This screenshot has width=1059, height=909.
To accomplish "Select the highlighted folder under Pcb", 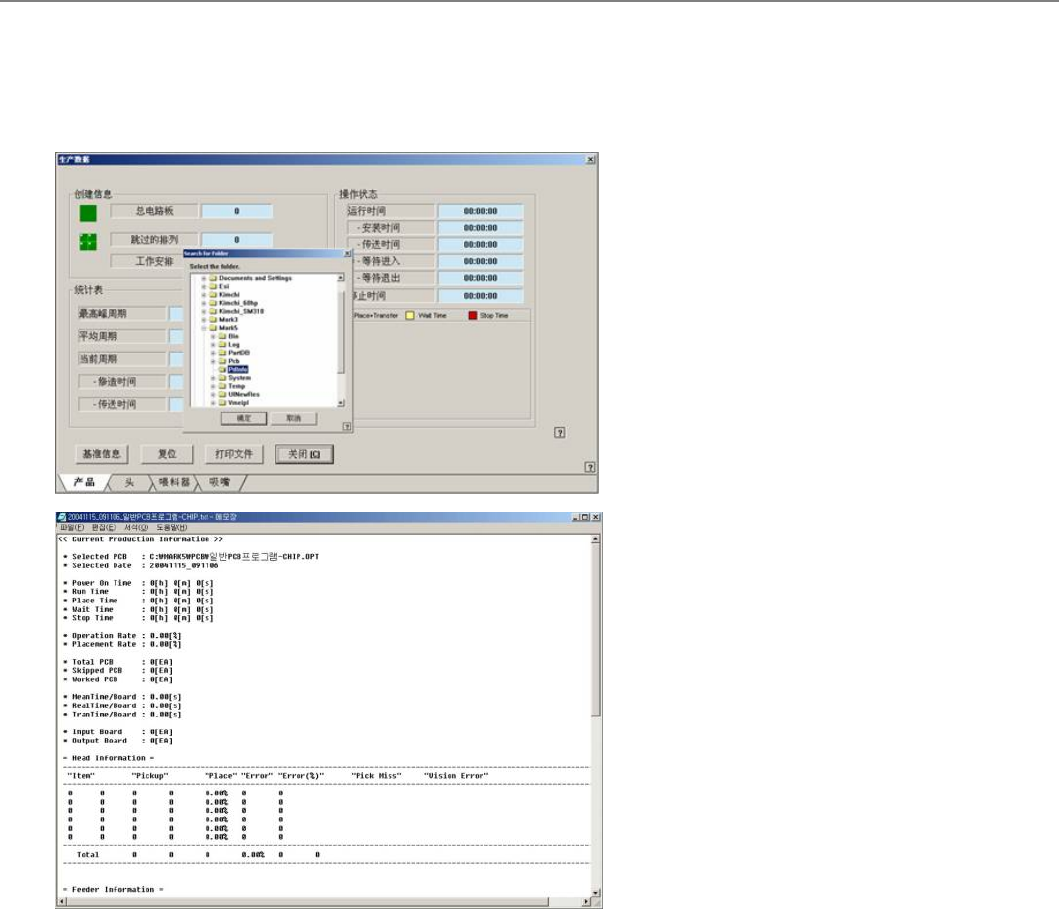I will (x=238, y=370).
